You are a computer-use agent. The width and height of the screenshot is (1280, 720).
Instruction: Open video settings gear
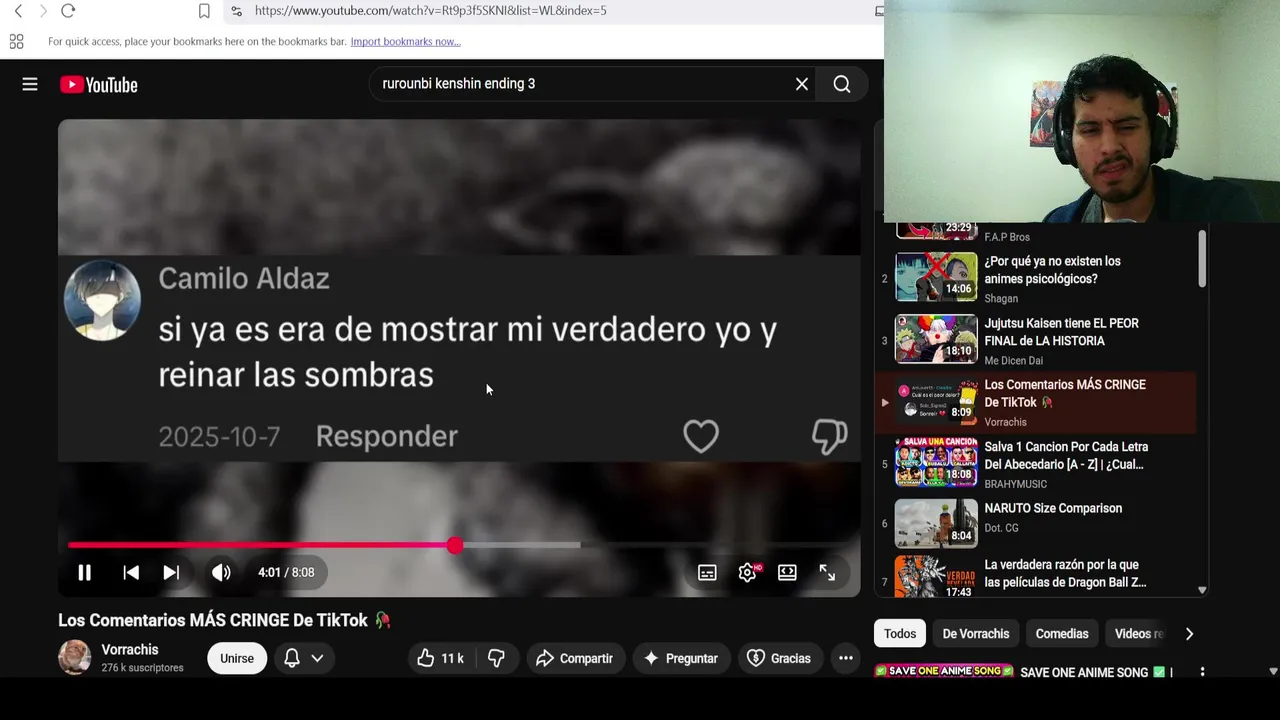click(748, 572)
